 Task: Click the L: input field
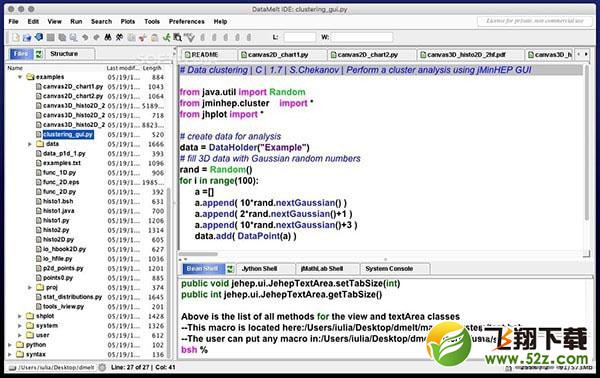[x=300, y=37]
